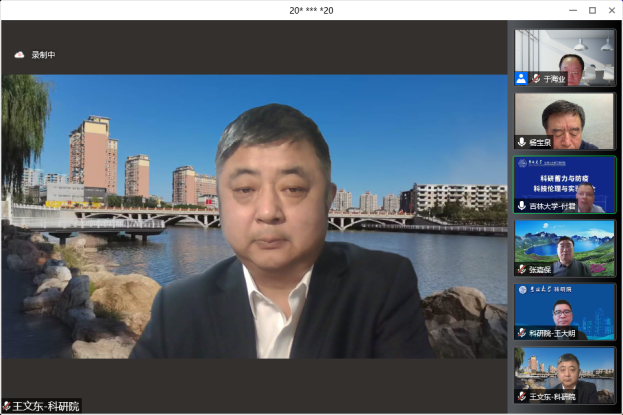Image resolution: width=623 pixels, height=415 pixels.
Task: Click the microphone icon beside 杨宝泉
Action: click(522, 142)
